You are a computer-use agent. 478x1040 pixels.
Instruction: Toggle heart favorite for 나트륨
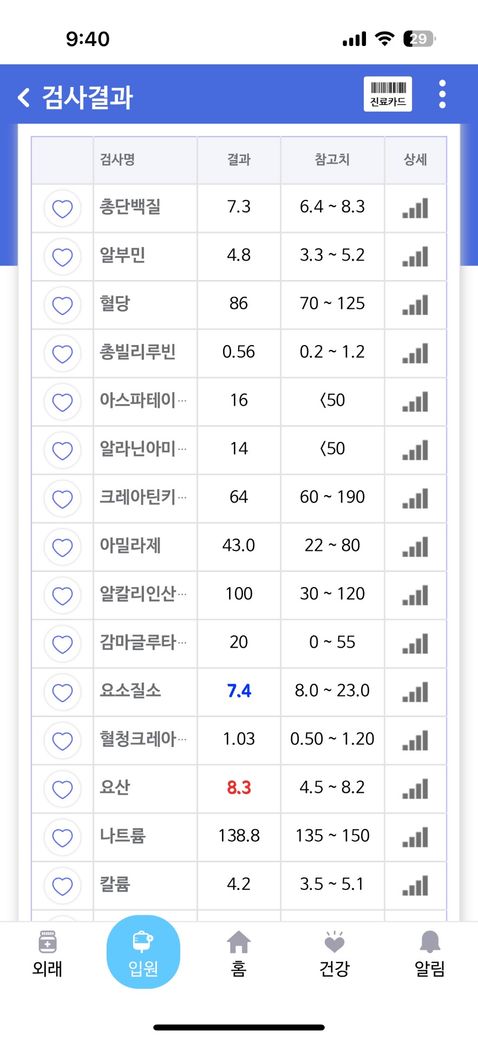coord(62,838)
